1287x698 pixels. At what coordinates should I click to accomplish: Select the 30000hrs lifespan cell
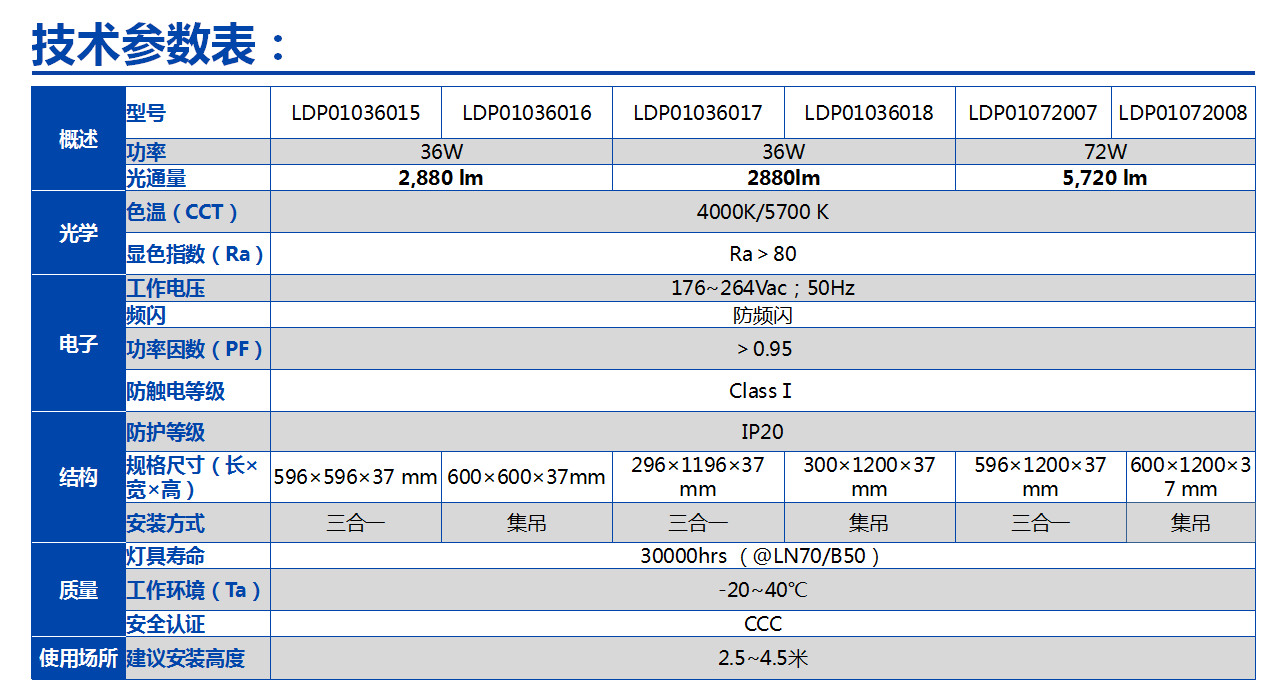760,556
